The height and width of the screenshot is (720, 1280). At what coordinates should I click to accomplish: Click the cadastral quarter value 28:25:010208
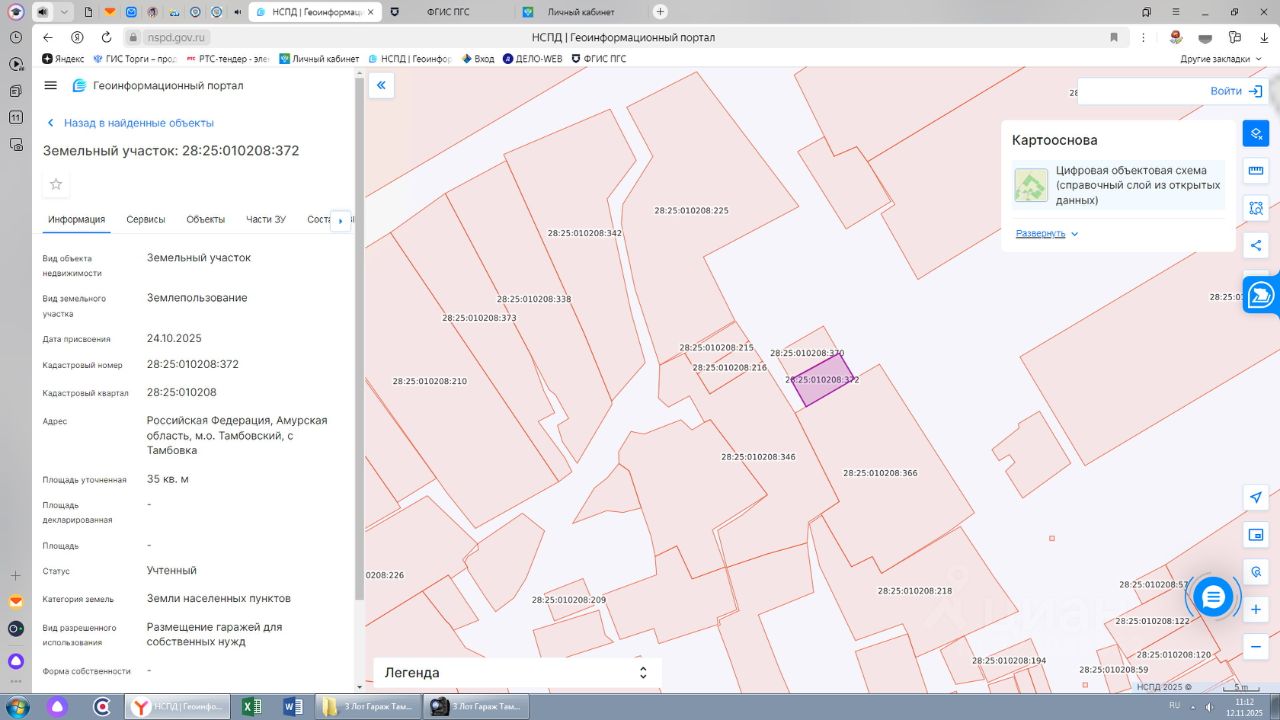point(182,392)
